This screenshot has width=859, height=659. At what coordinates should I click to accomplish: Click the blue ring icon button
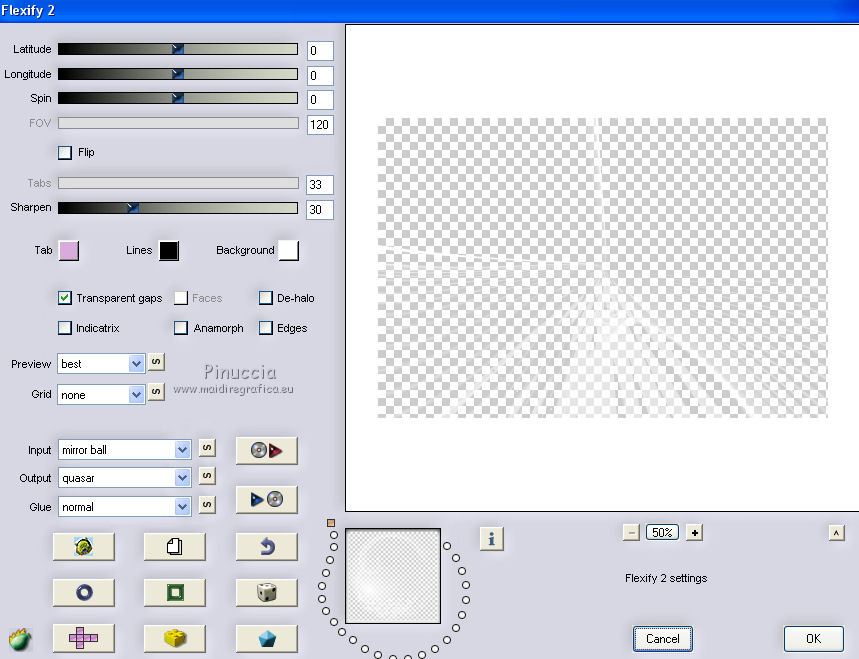[84, 592]
